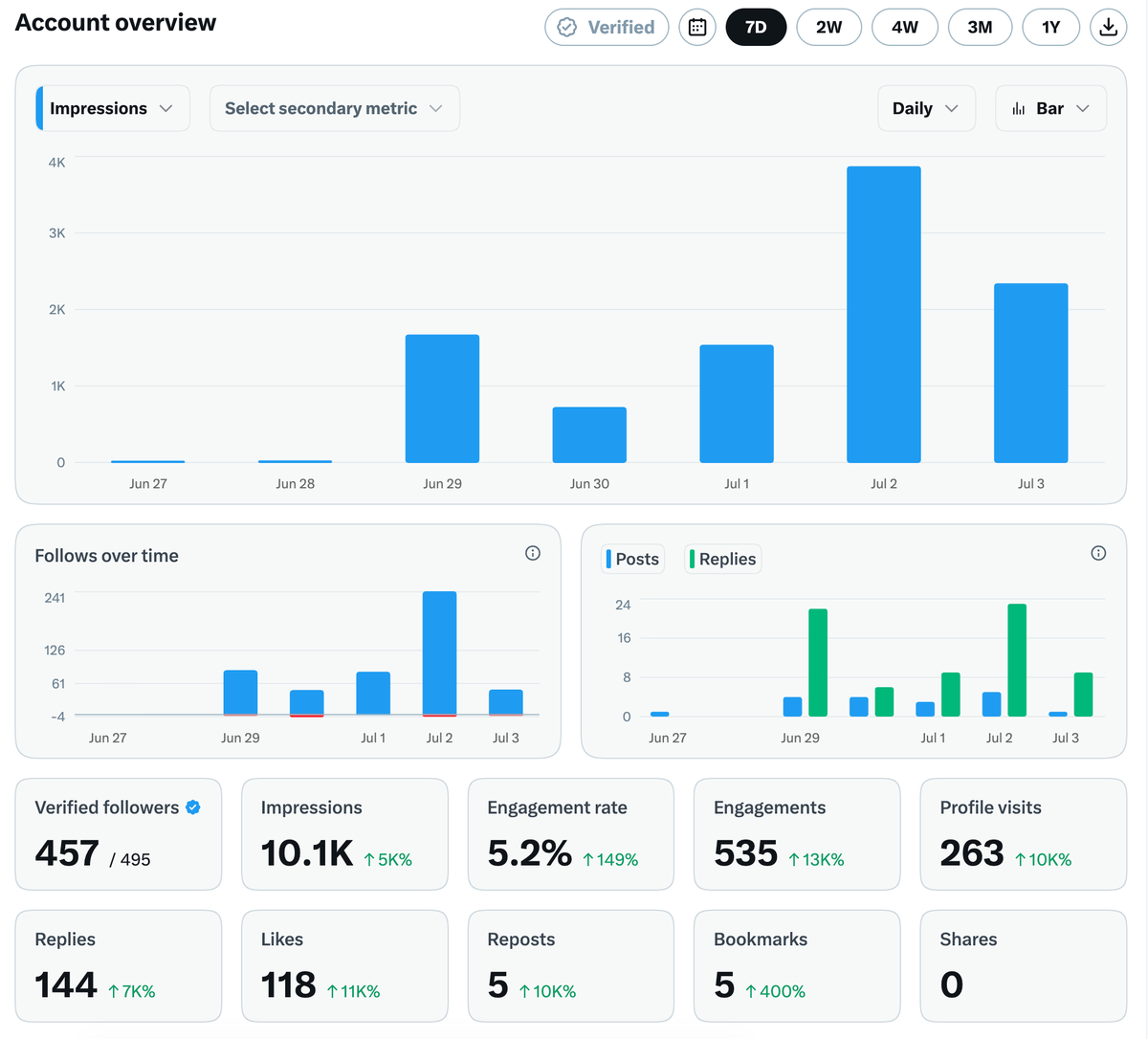Click the Jul 1 impressions bar
Viewport: 1148px width, 1039px height.
[x=737, y=404]
